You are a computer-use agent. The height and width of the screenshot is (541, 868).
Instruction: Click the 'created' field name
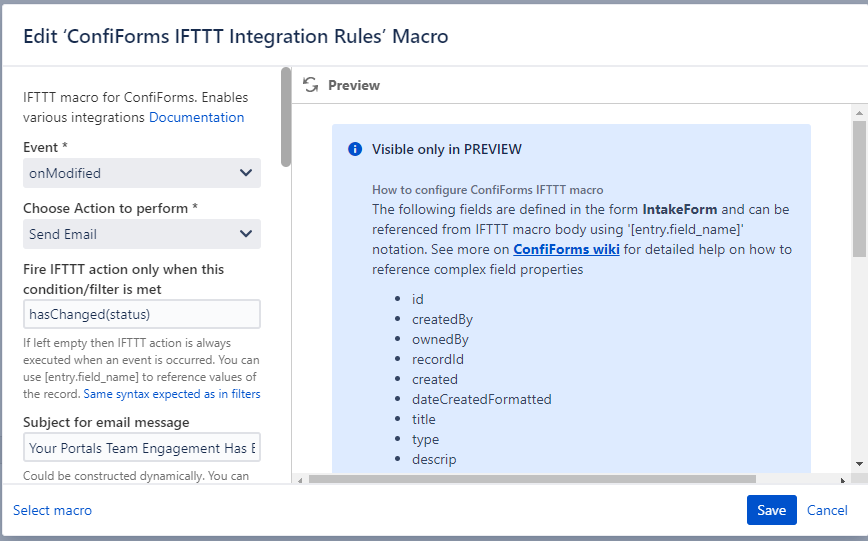click(435, 379)
